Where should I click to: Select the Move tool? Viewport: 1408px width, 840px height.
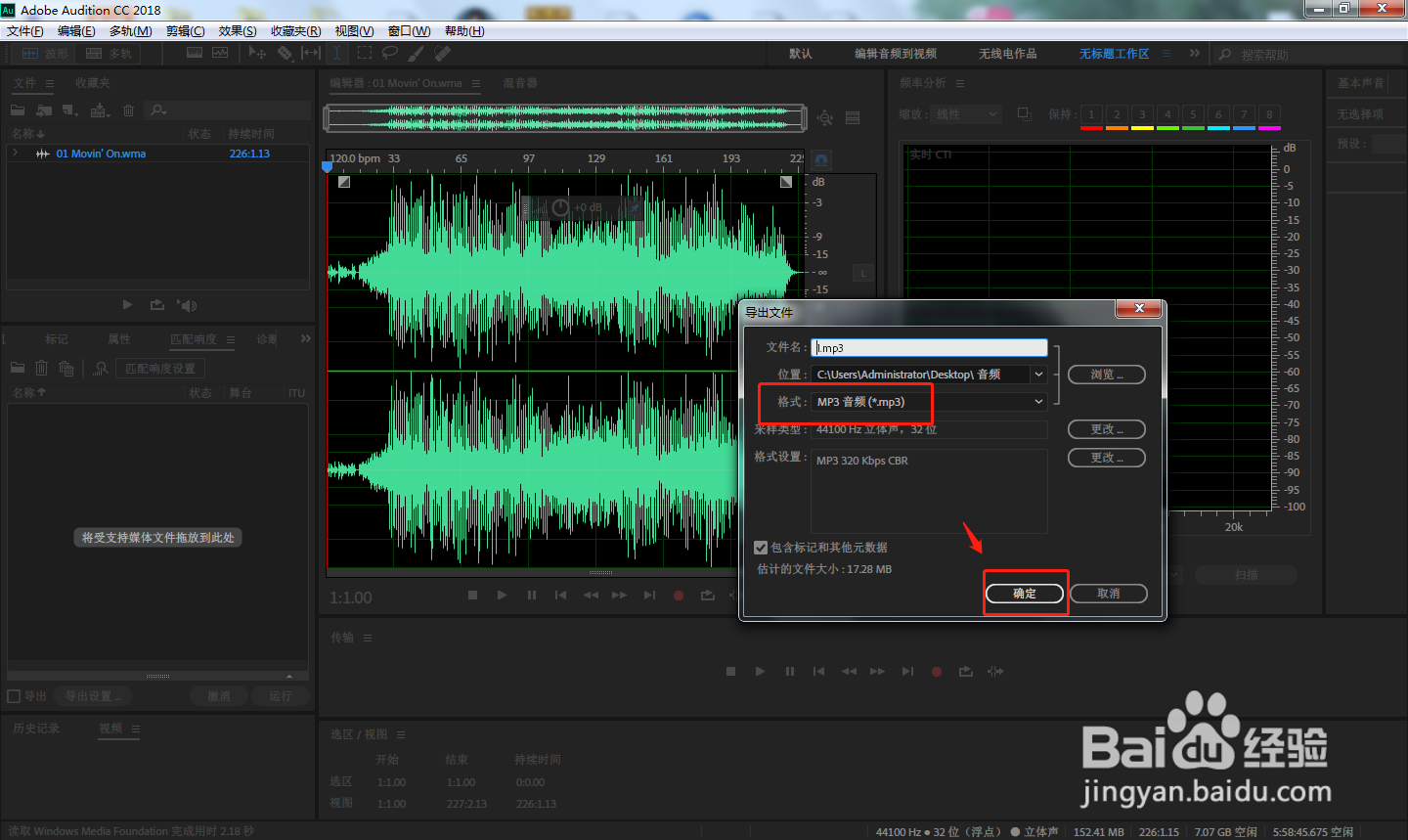(257, 53)
